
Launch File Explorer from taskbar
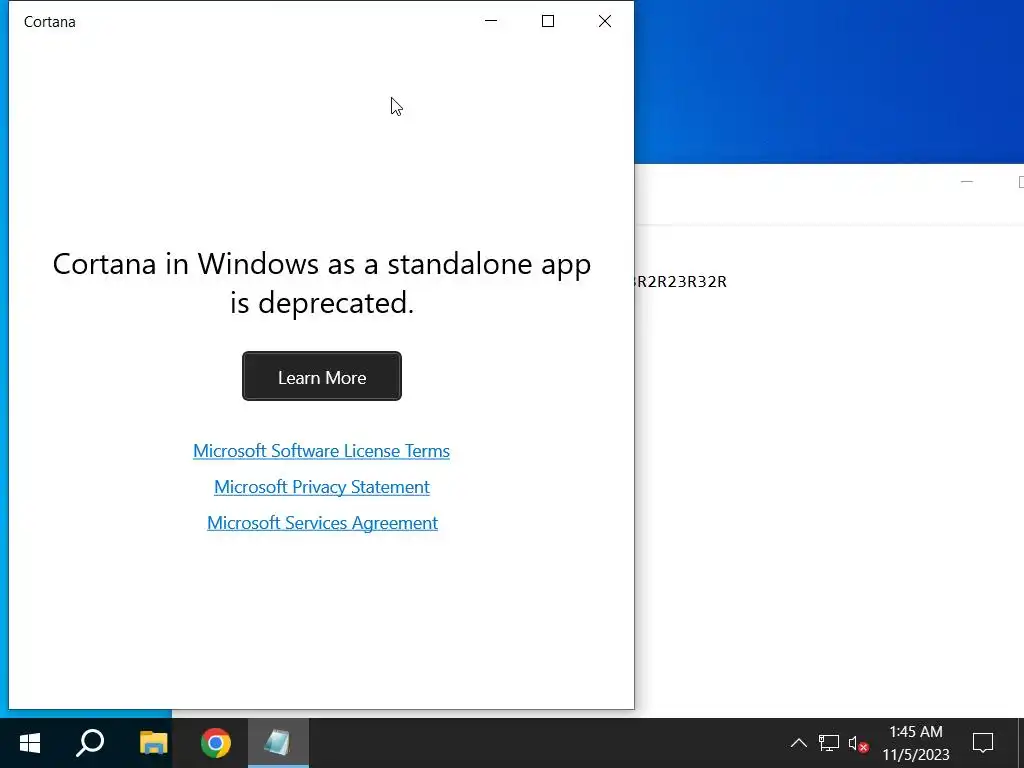(x=153, y=743)
